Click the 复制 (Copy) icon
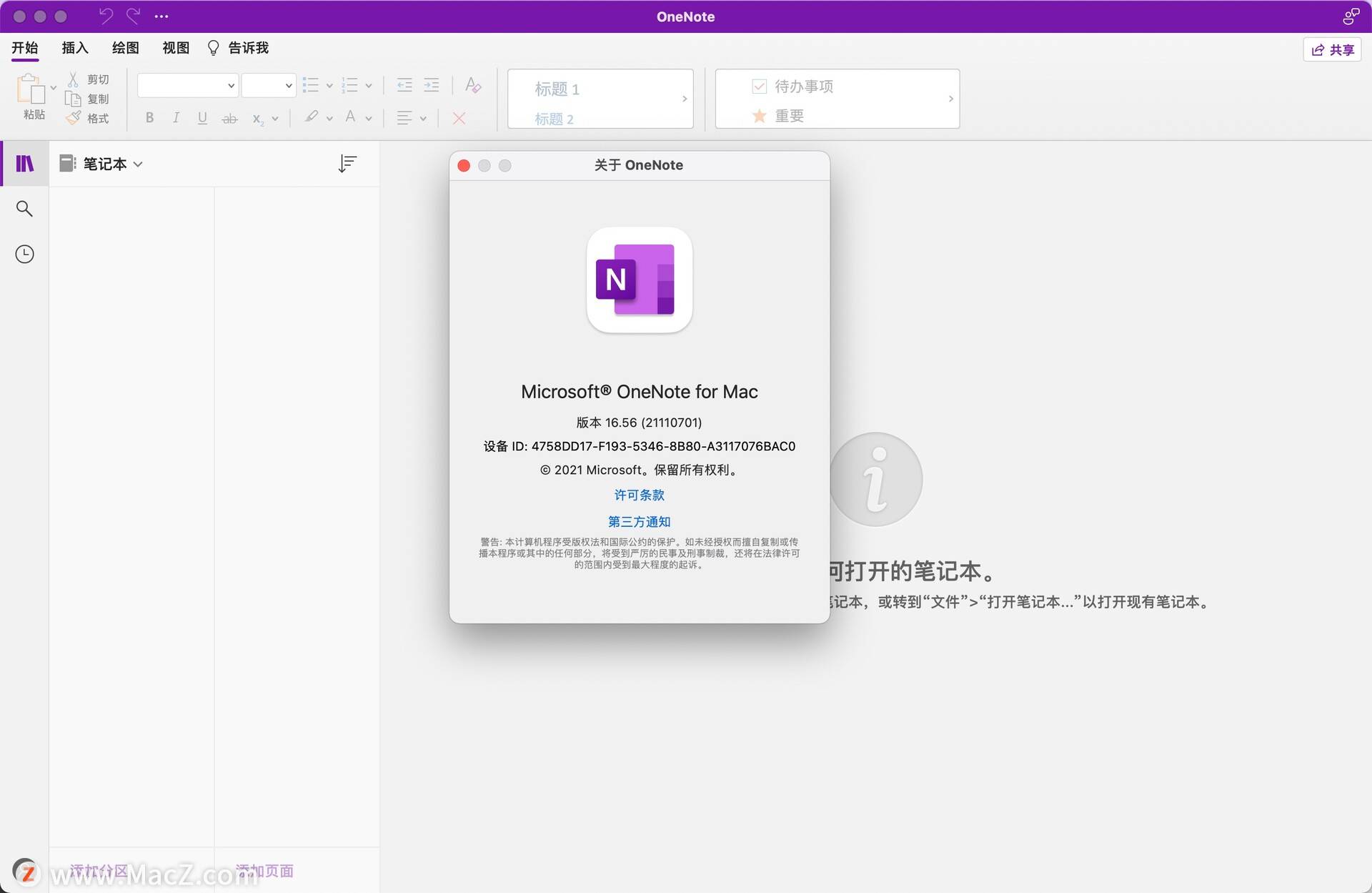This screenshot has width=1372, height=893. coord(74,99)
